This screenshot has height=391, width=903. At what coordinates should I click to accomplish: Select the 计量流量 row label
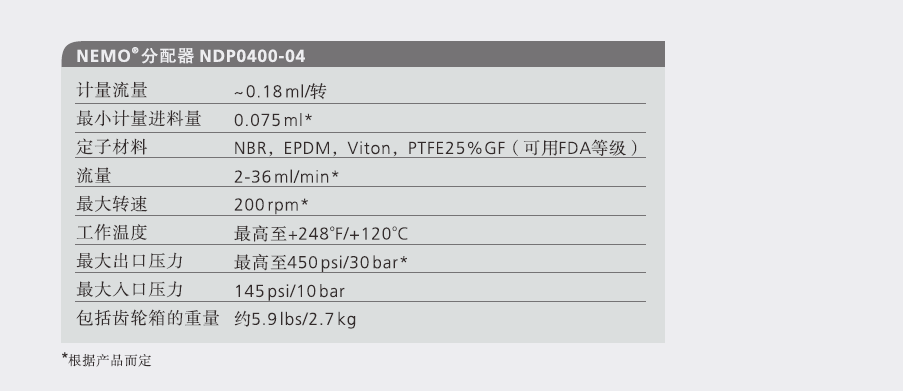point(112,90)
